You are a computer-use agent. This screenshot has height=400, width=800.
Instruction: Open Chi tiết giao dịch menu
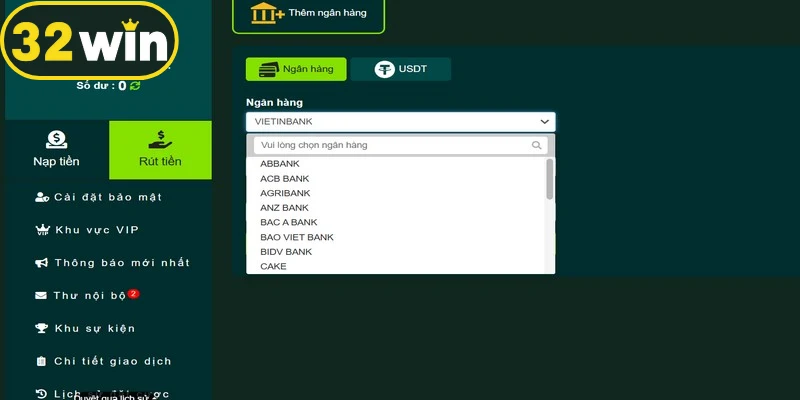coord(104,361)
